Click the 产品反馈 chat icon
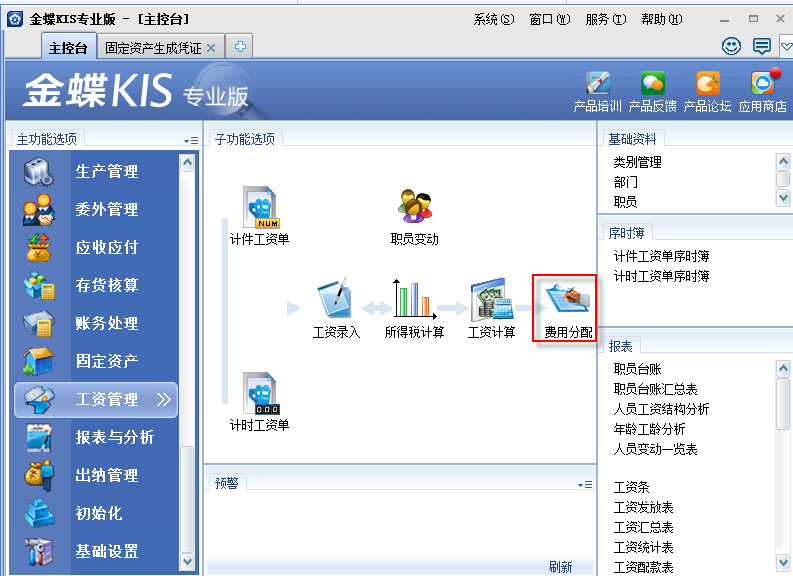The height and width of the screenshot is (576, 793). coord(652,83)
